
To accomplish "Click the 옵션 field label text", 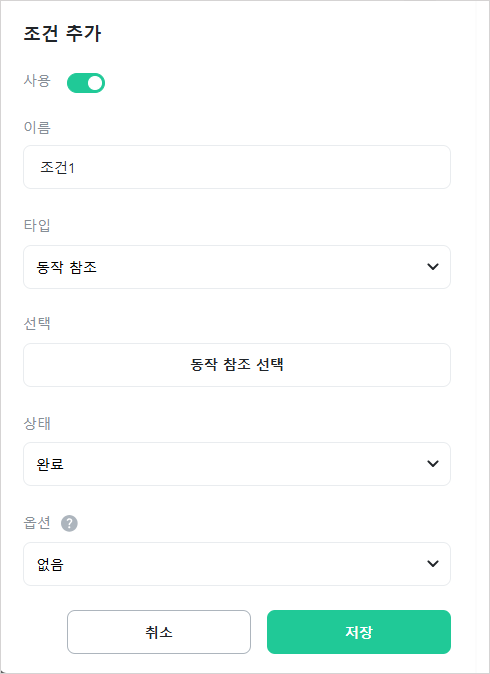I will click(x=37, y=523).
